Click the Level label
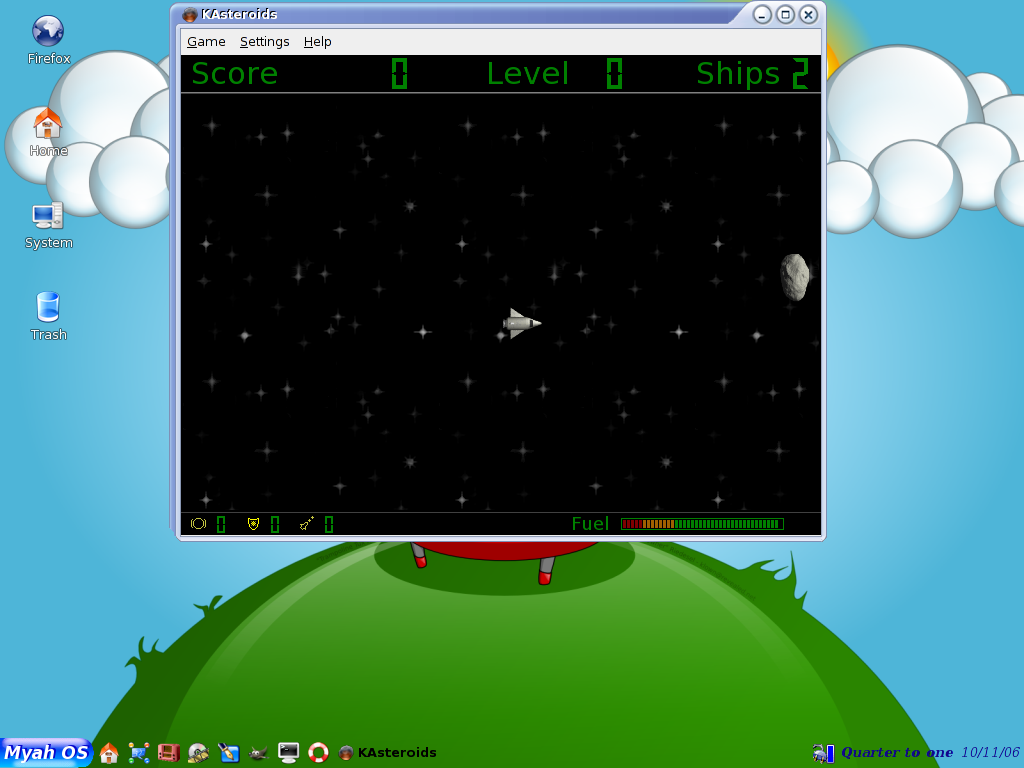The image size is (1024, 768). (x=528, y=73)
